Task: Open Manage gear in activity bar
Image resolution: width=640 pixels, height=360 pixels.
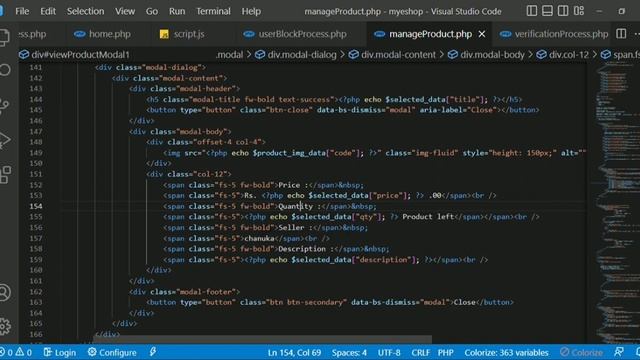Action: [4, 326]
